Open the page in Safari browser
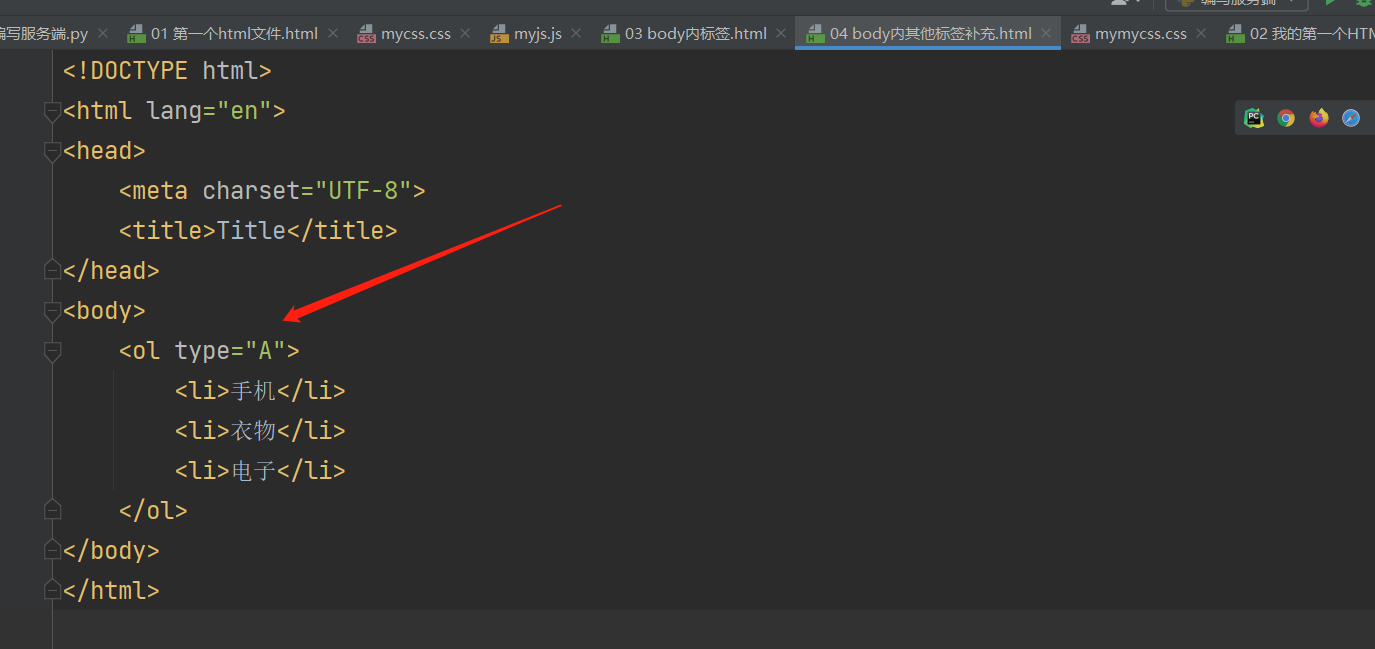 1351,118
